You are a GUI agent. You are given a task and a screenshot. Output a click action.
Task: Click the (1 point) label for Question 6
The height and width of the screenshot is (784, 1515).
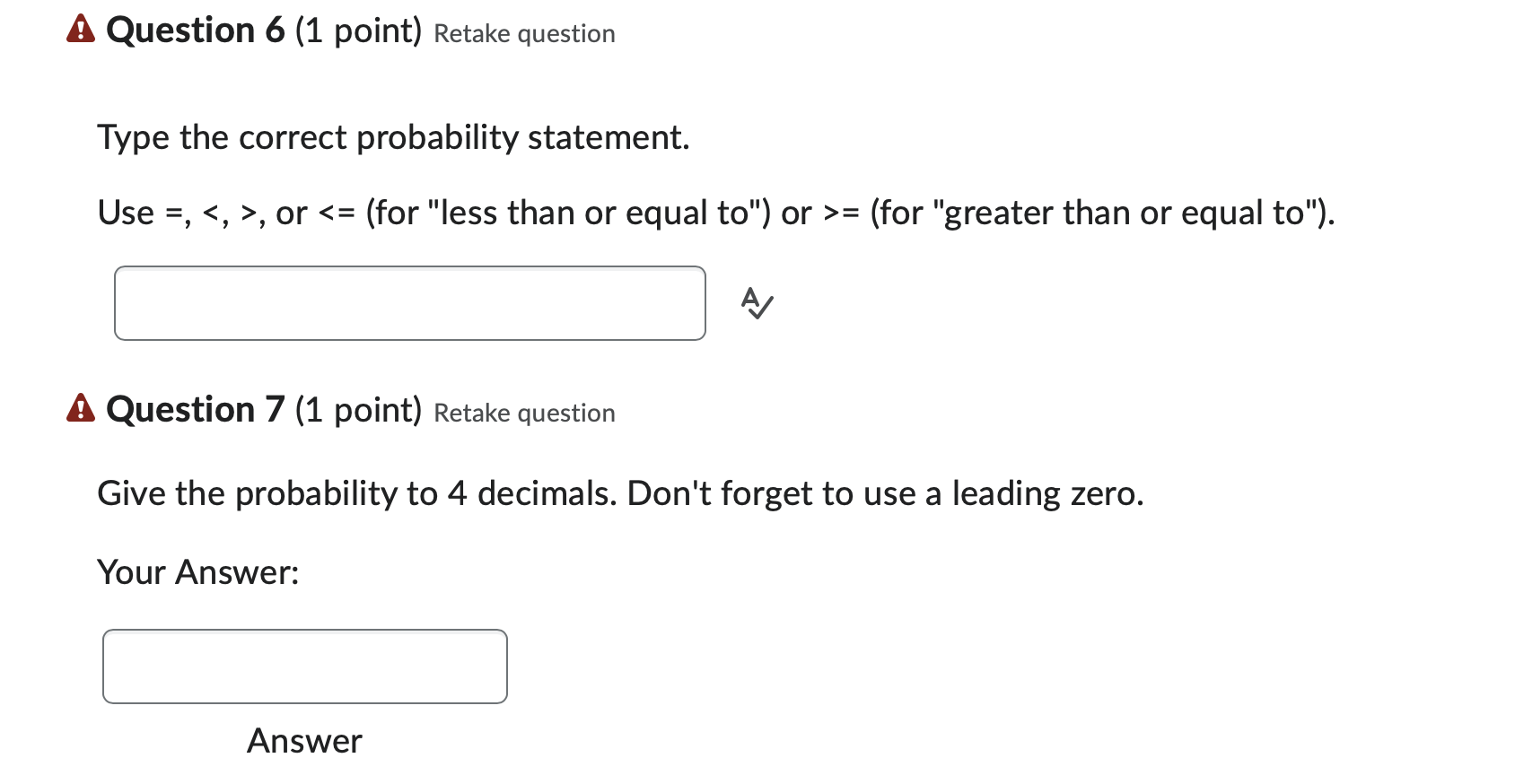click(x=358, y=30)
